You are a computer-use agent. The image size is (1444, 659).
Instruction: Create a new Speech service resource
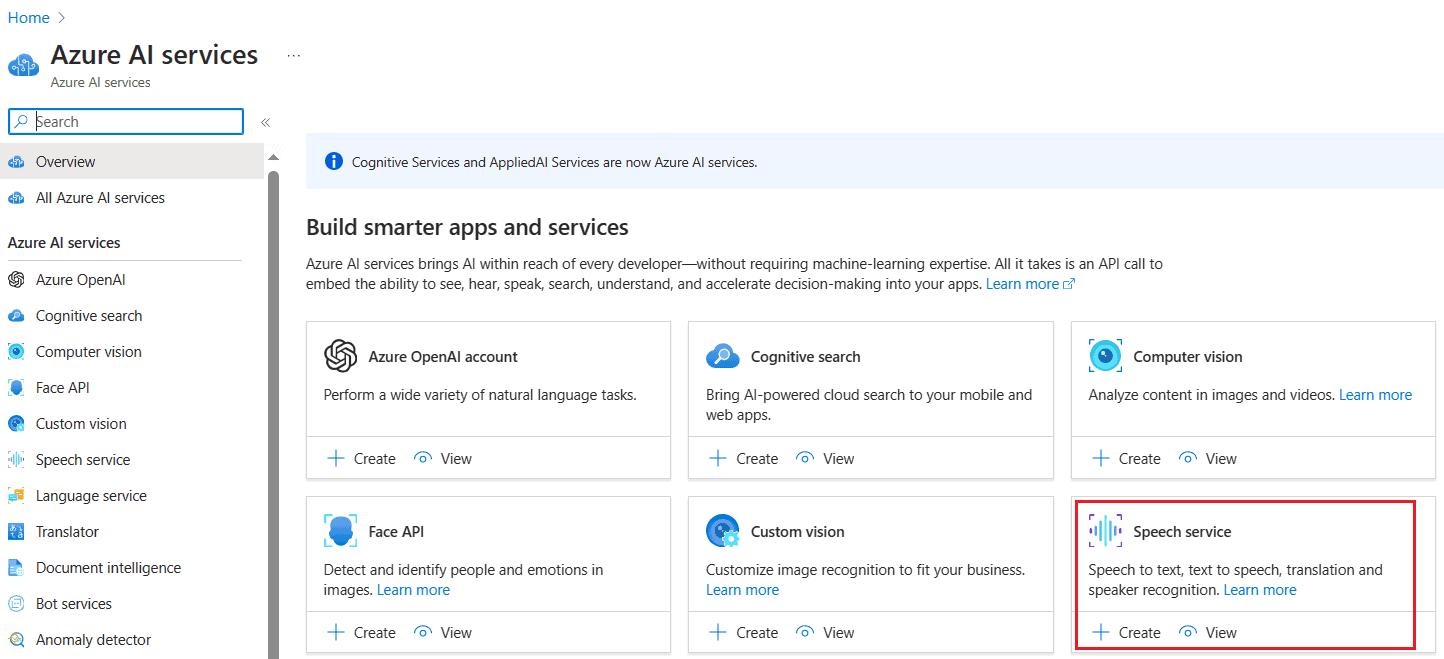click(x=1126, y=632)
